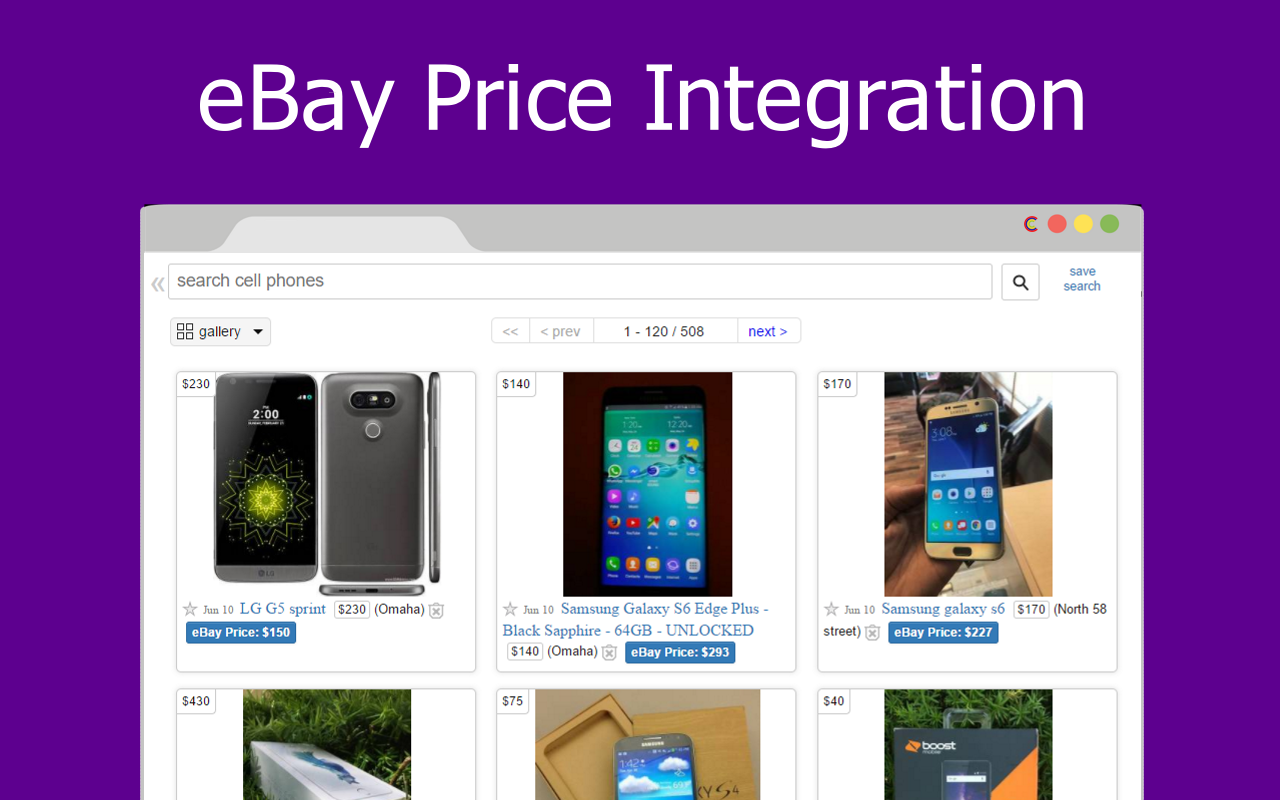Hide the Galaxy S6 Edge Plus posting
Screen dimensions: 1280x800
point(609,652)
